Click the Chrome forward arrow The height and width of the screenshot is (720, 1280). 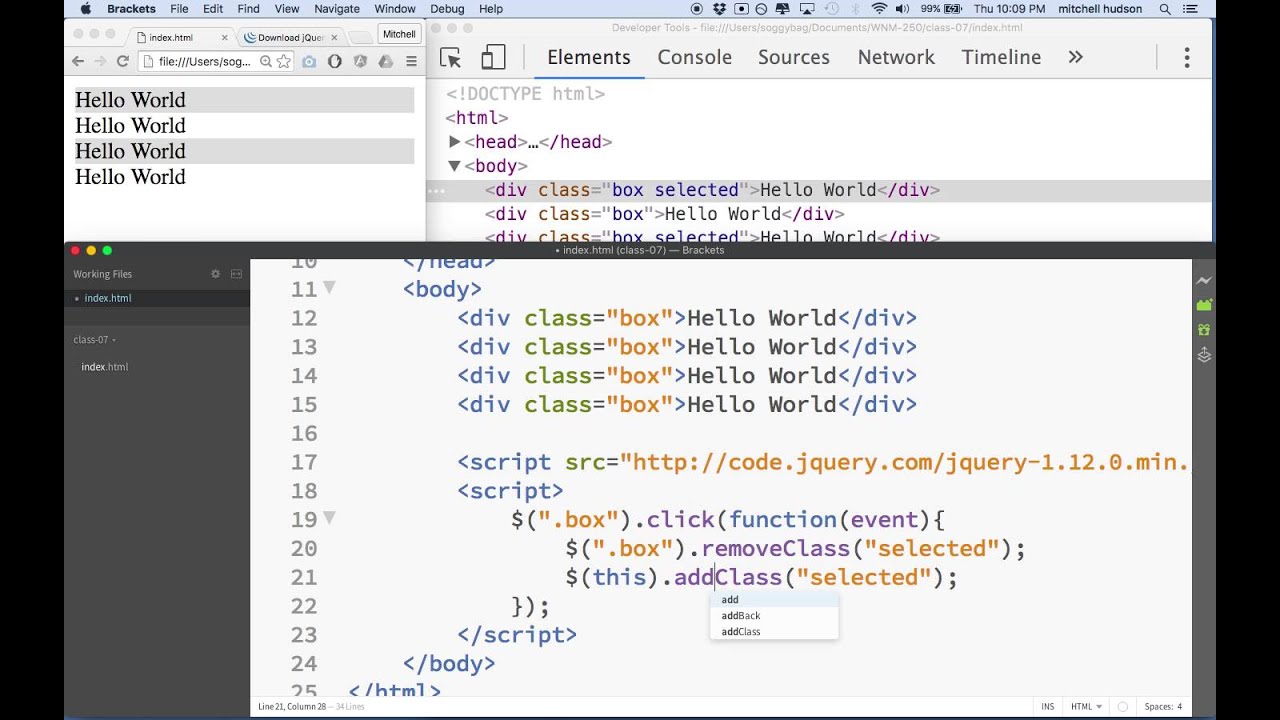coord(100,61)
